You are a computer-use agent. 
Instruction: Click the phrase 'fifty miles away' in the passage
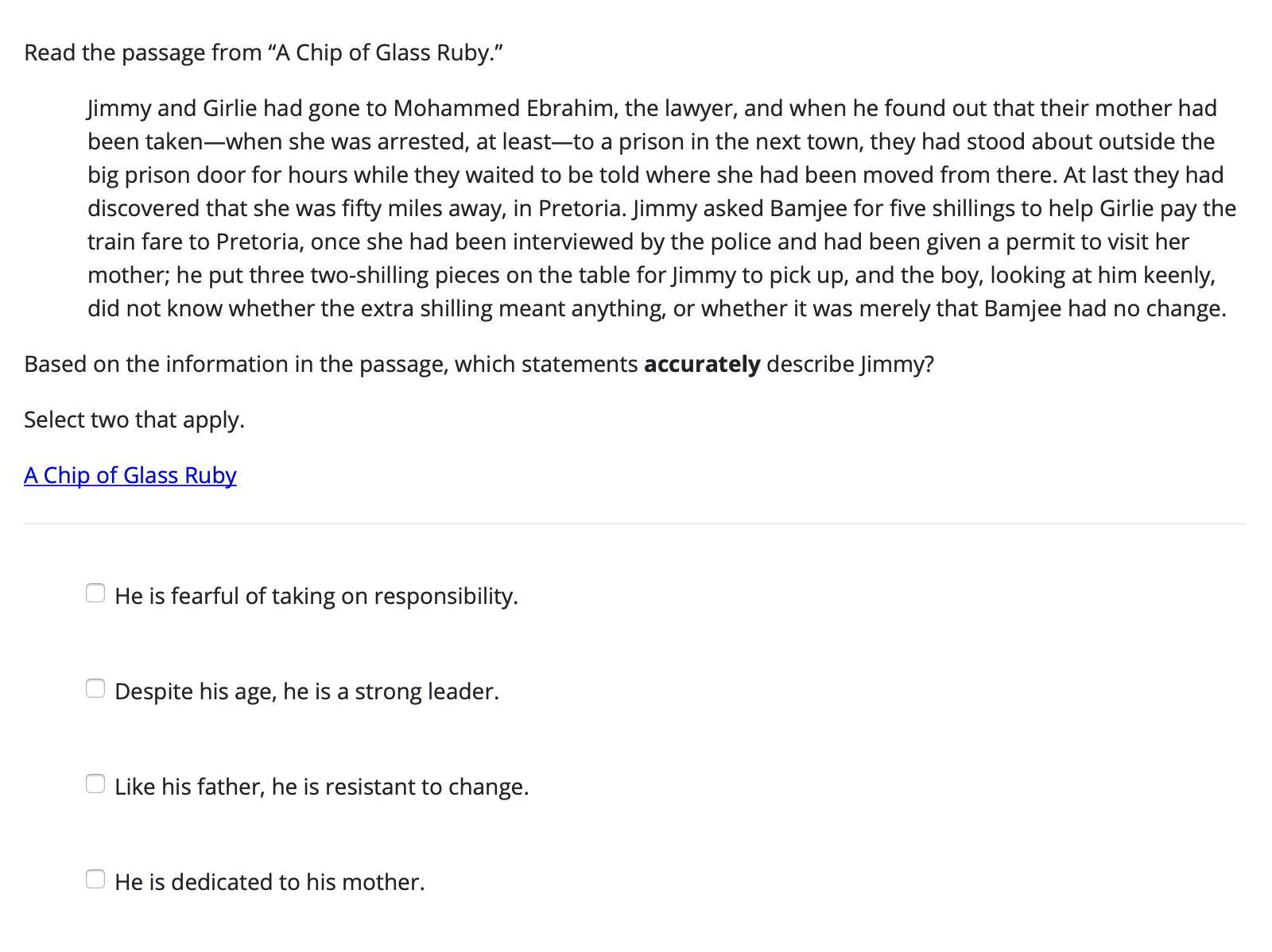pos(423,208)
